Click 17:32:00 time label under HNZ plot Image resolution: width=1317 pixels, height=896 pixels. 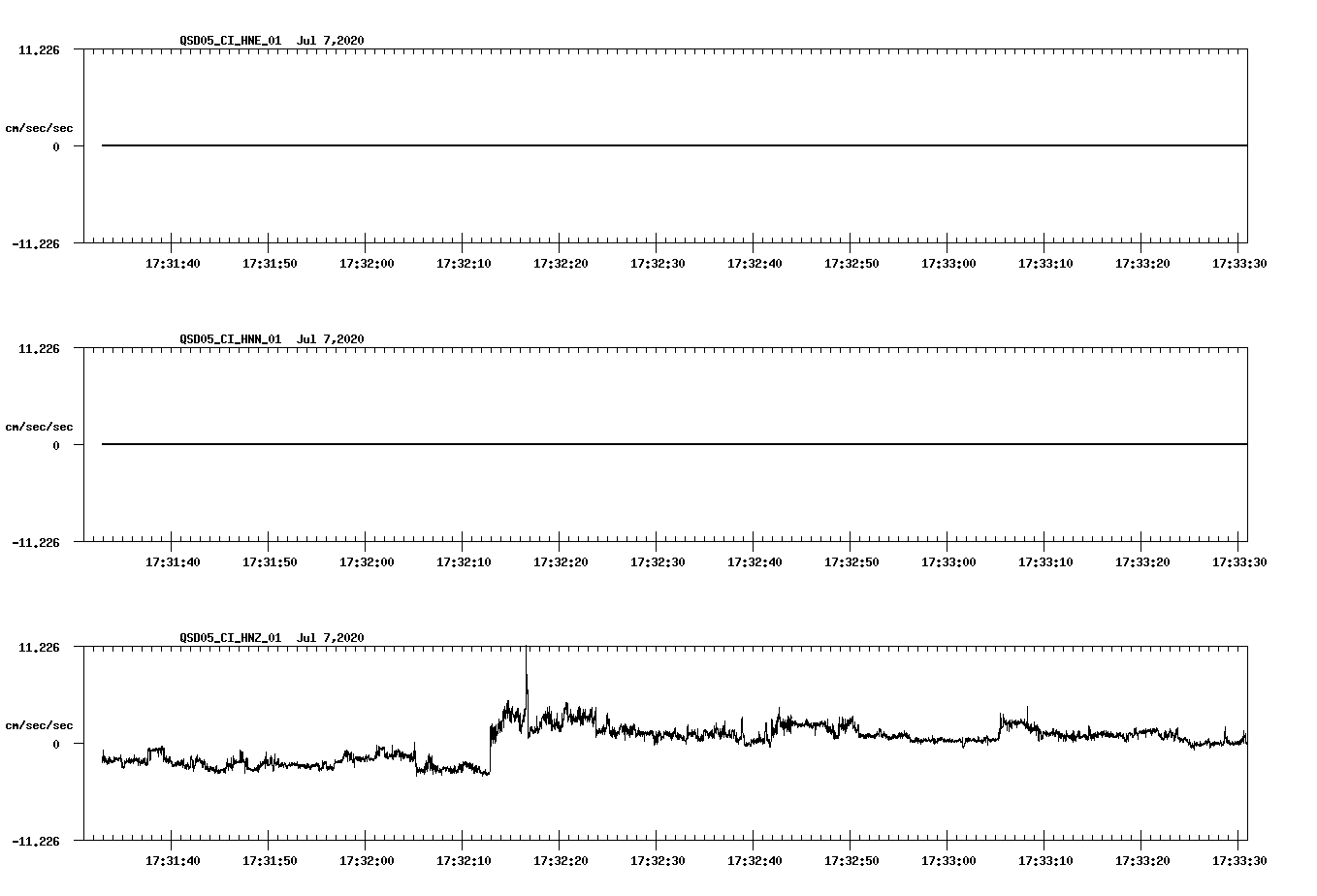(x=367, y=860)
